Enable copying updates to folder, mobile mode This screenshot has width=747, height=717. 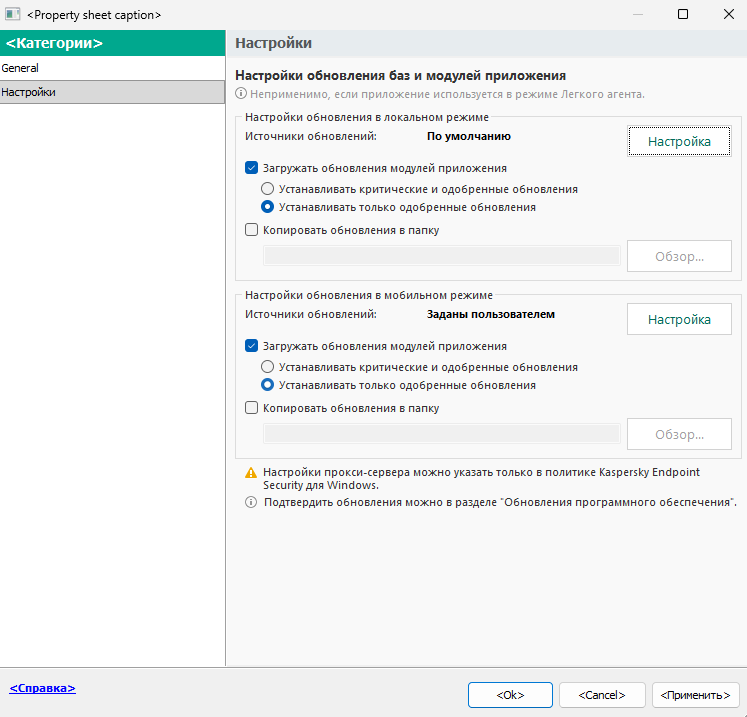(x=252, y=408)
